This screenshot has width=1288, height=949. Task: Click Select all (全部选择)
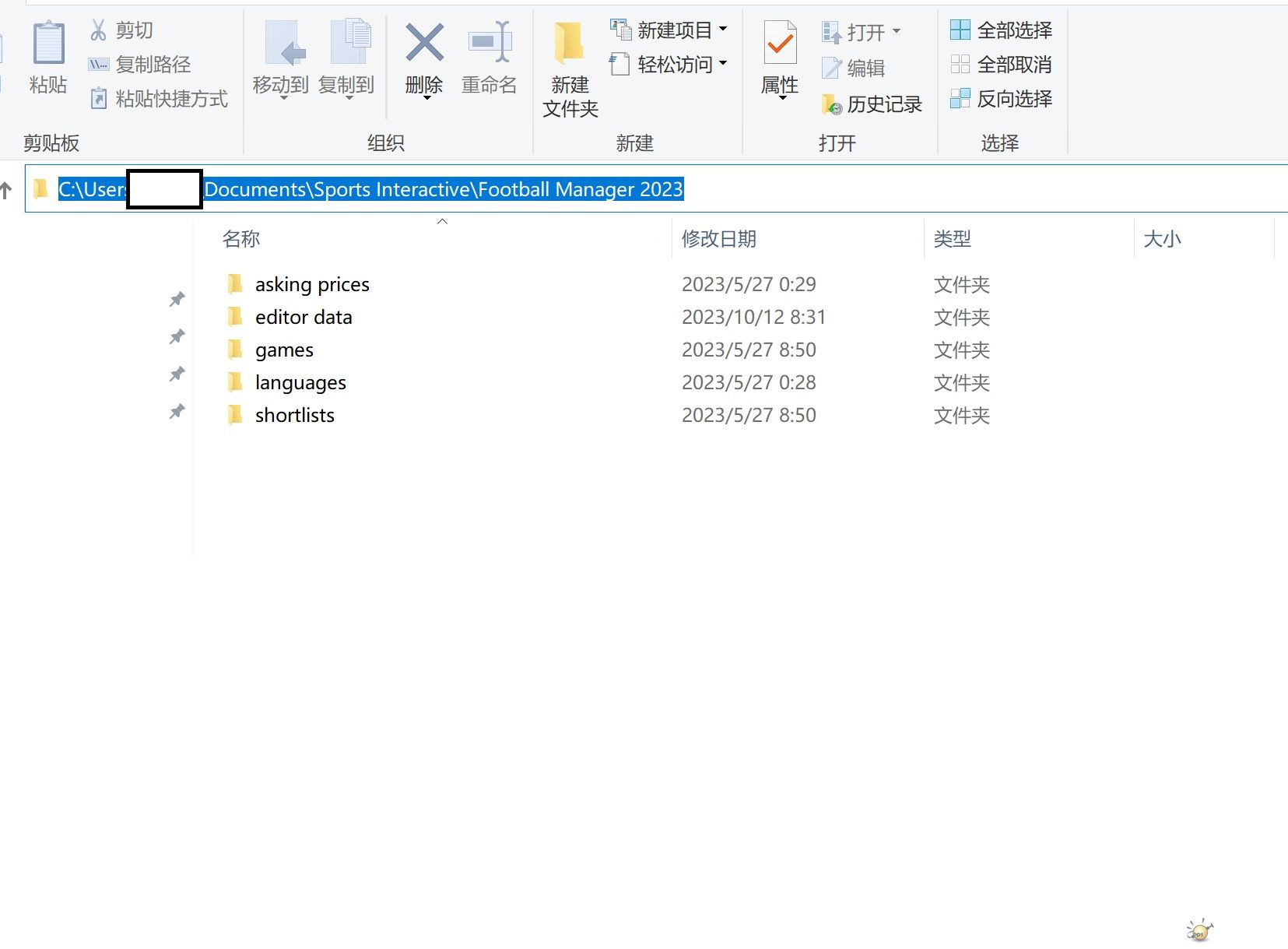(x=1001, y=30)
